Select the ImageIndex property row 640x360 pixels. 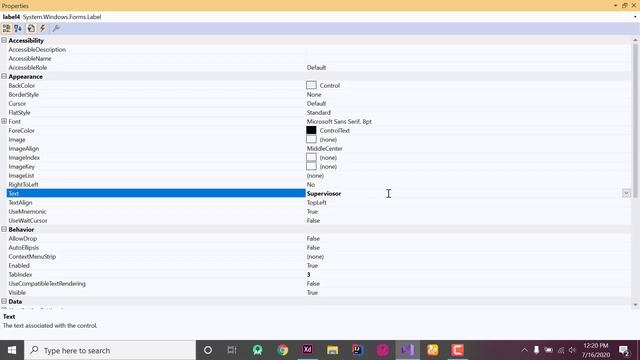[318, 158]
